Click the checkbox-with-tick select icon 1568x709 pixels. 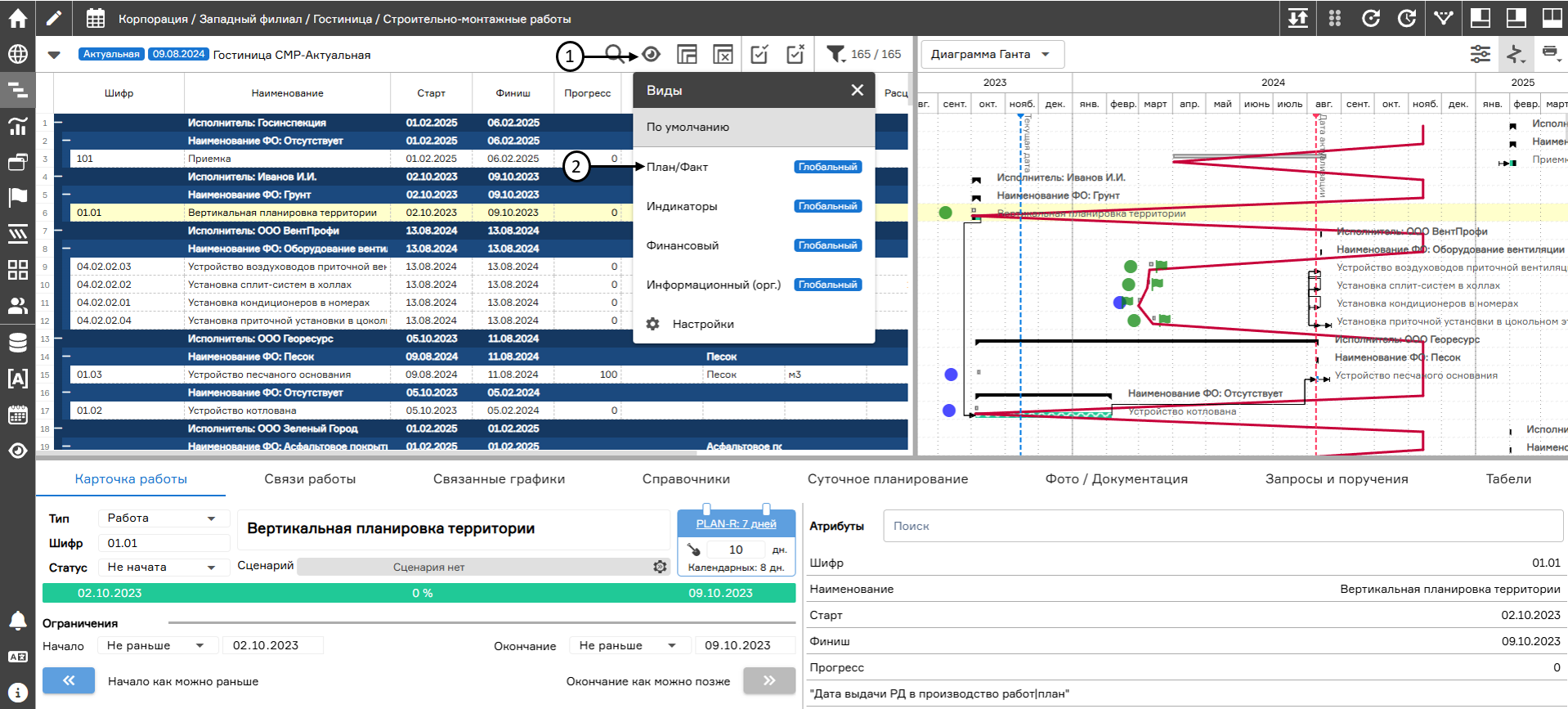(x=759, y=55)
